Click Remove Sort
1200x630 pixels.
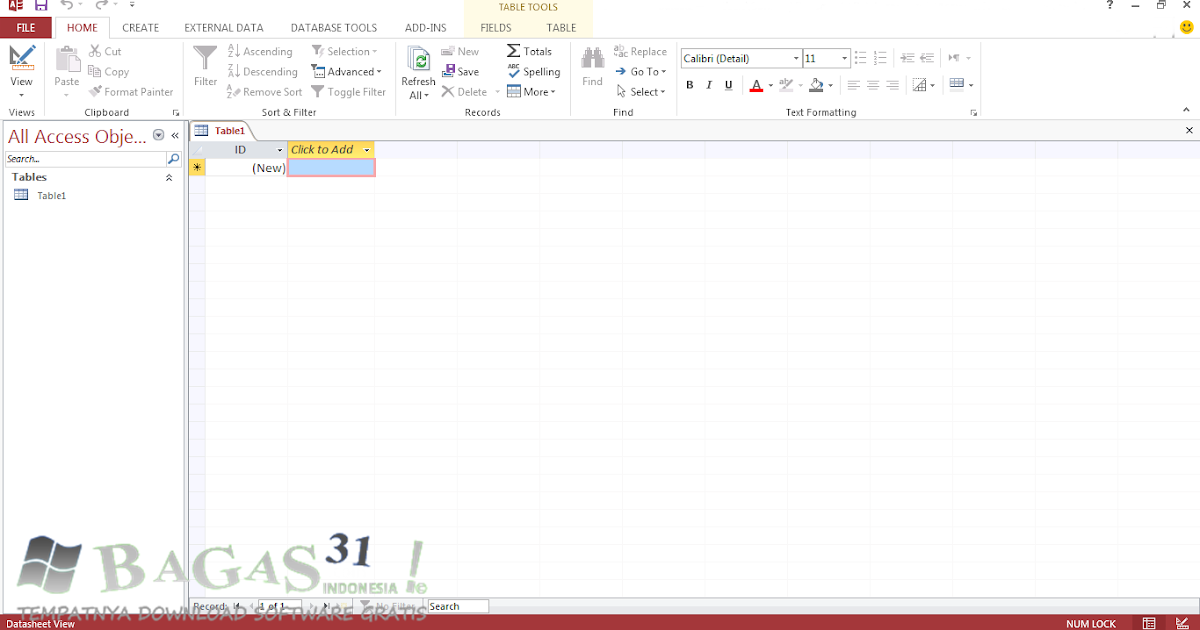pyautogui.click(x=264, y=92)
